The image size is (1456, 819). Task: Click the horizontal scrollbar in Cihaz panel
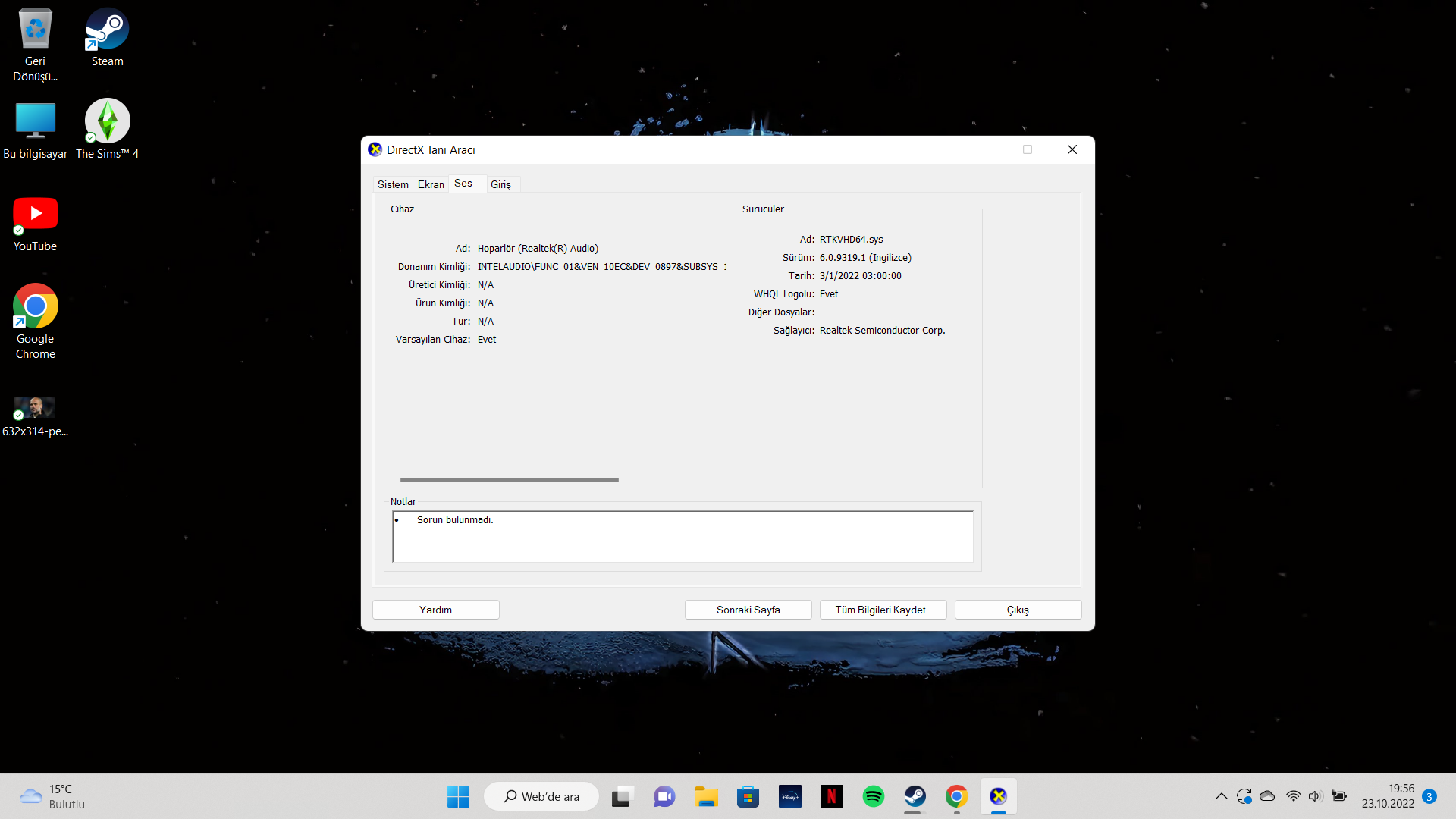[509, 480]
